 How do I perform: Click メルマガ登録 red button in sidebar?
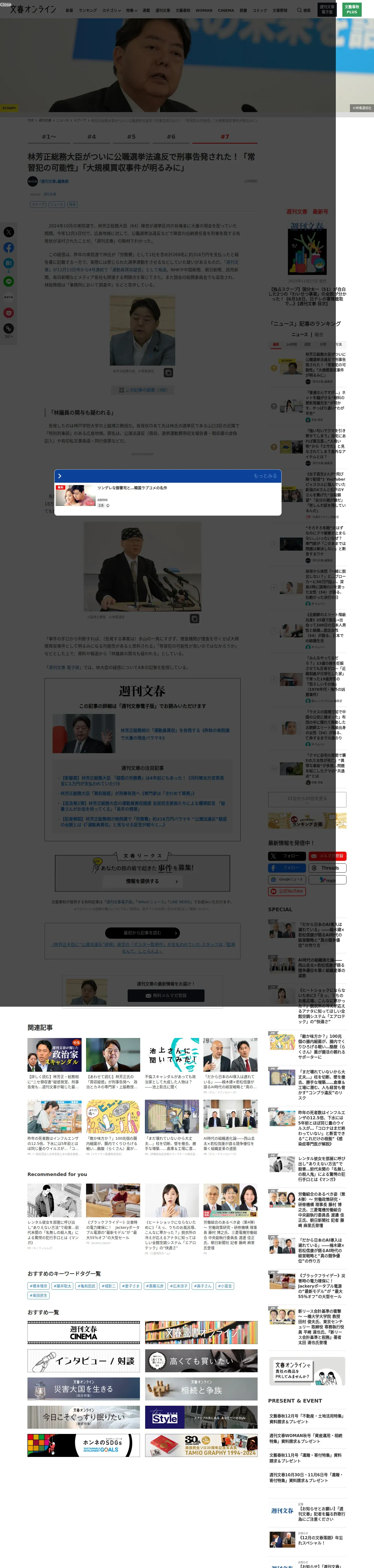tap(328, 856)
